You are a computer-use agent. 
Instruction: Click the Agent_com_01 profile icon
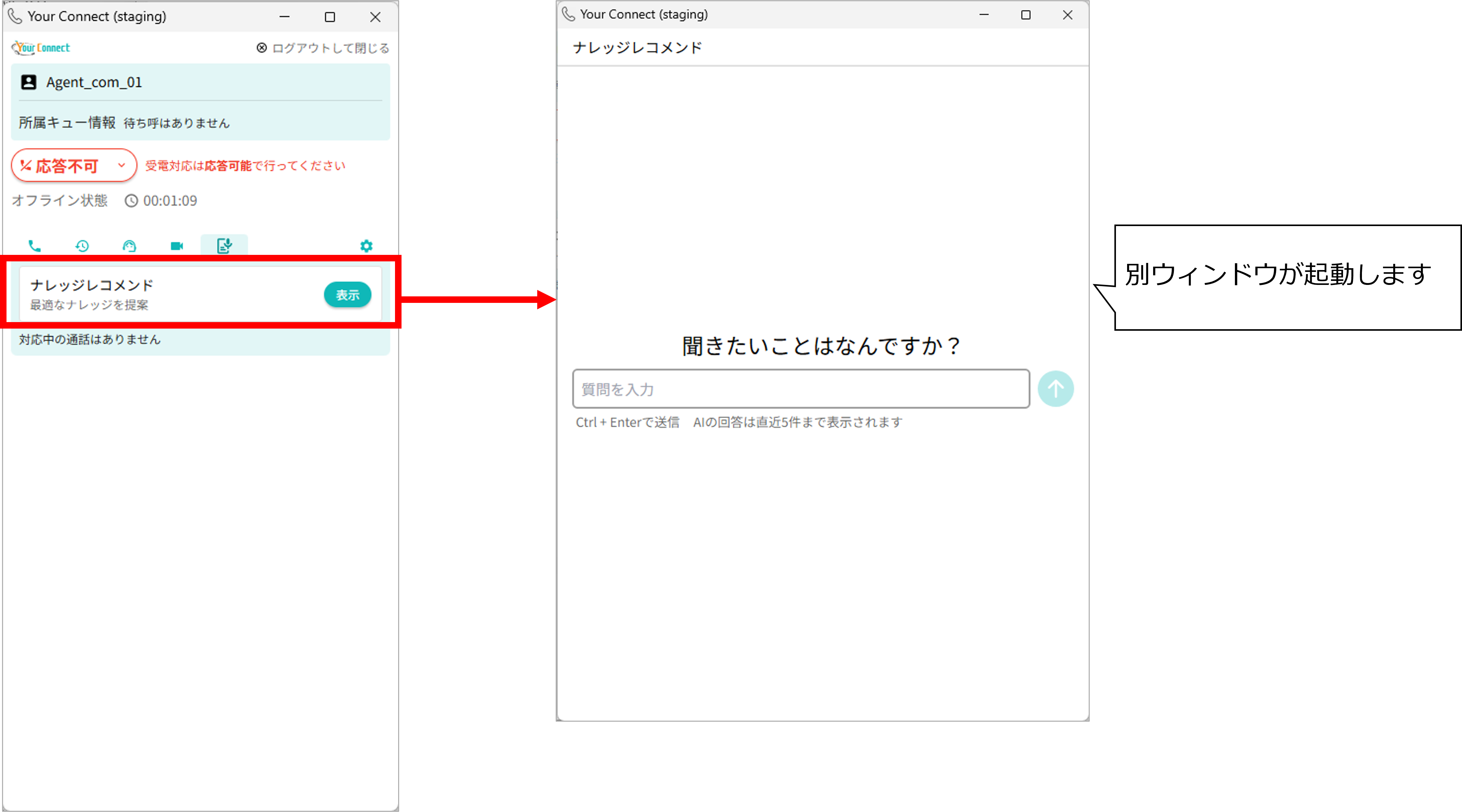(29, 82)
